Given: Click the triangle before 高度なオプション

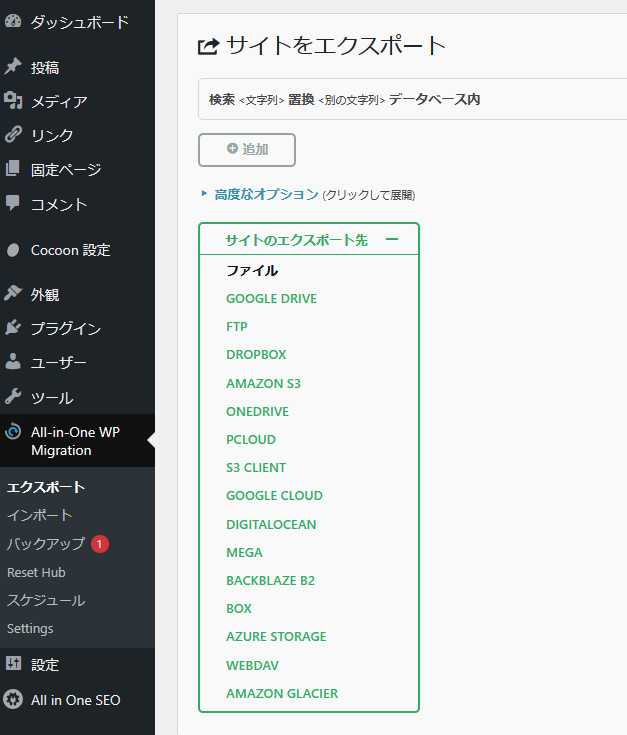Looking at the screenshot, I should [x=204, y=193].
